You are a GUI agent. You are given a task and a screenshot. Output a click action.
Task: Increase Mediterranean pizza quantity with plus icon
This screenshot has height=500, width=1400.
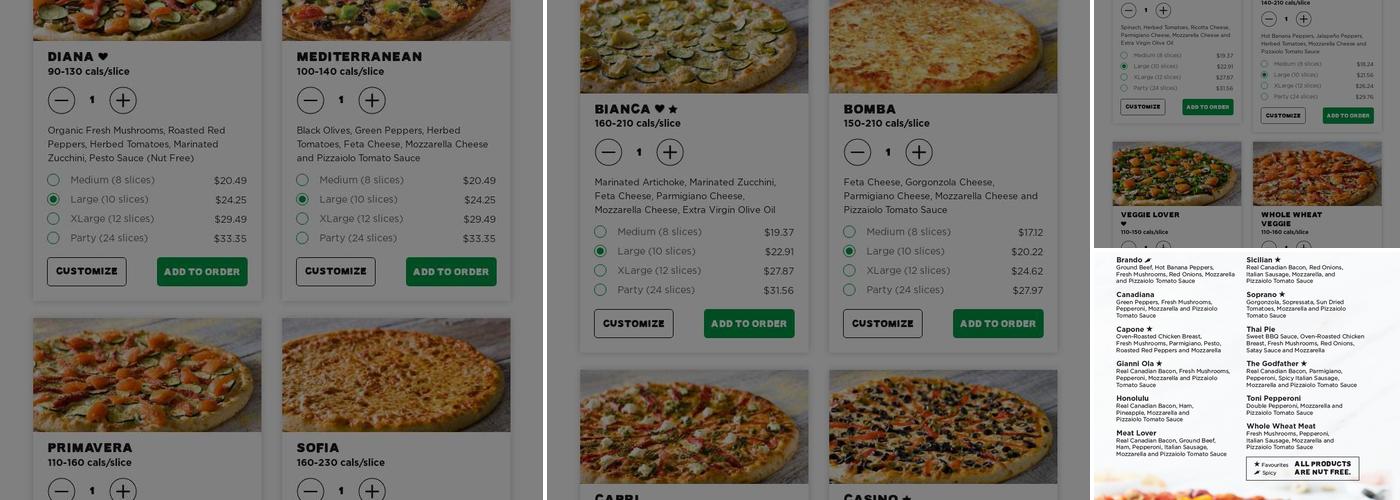click(372, 100)
